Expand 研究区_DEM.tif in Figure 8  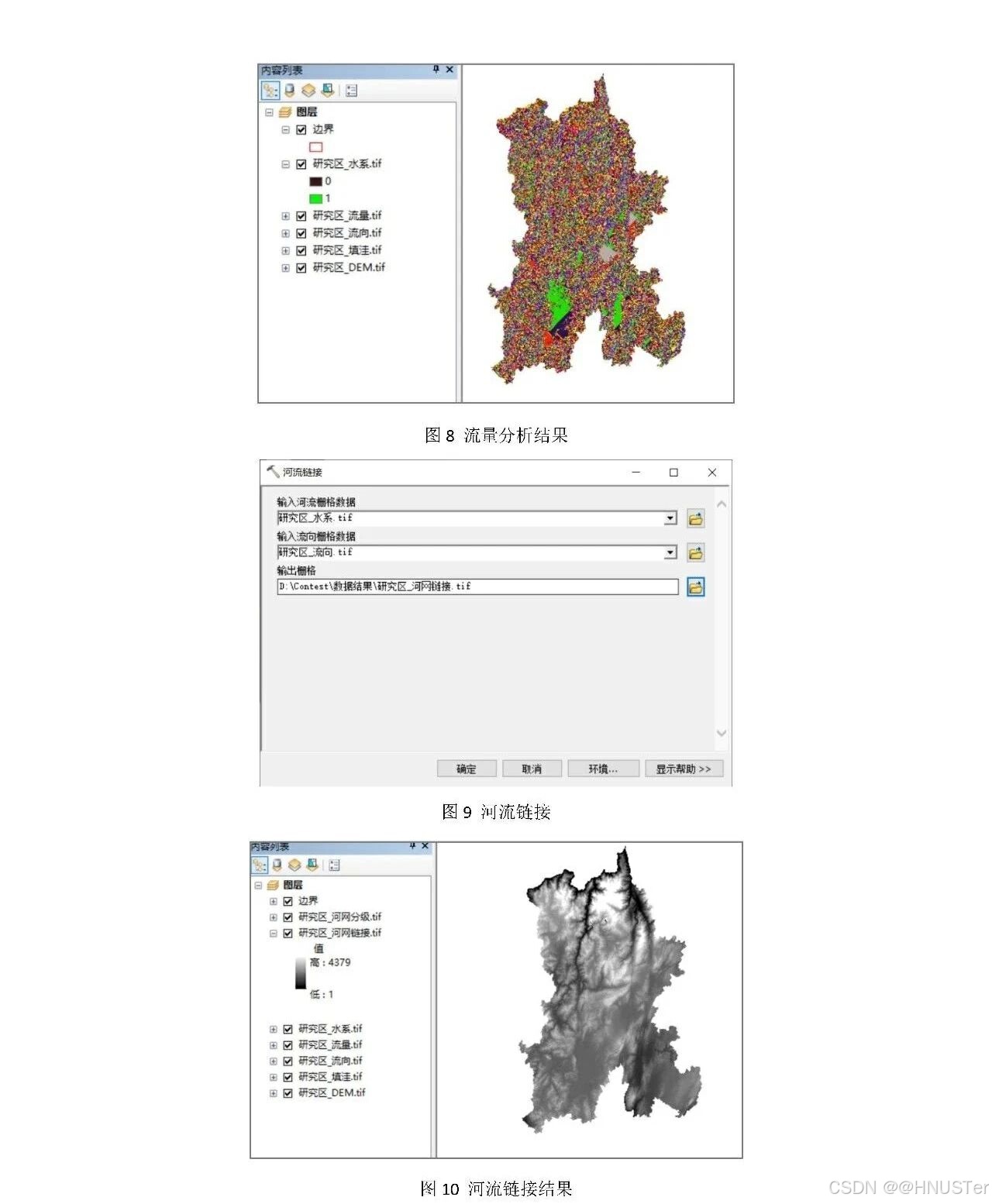tap(285, 268)
